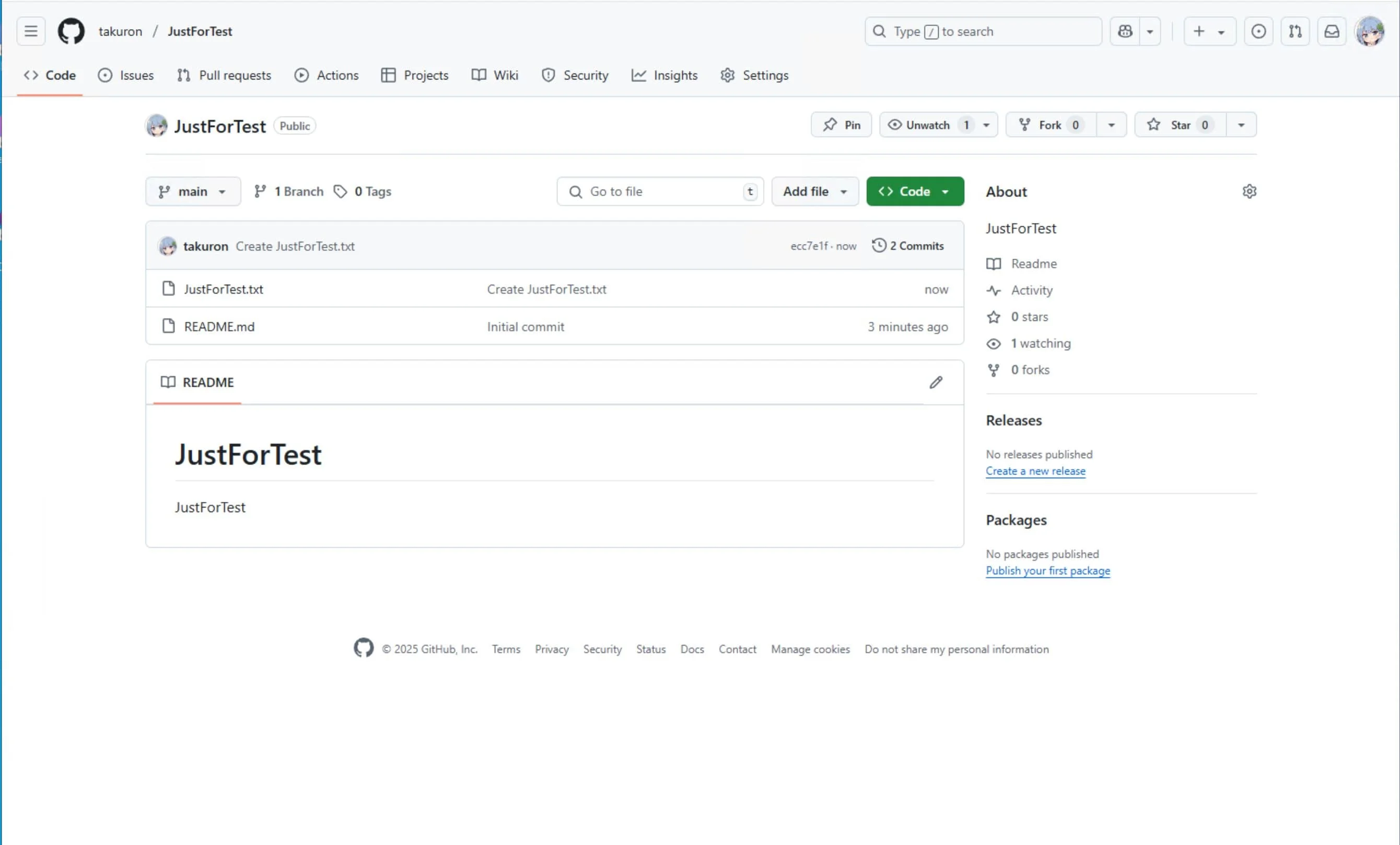Click Publish your first package
Screen dimensions: 1400x845
click(1048, 571)
